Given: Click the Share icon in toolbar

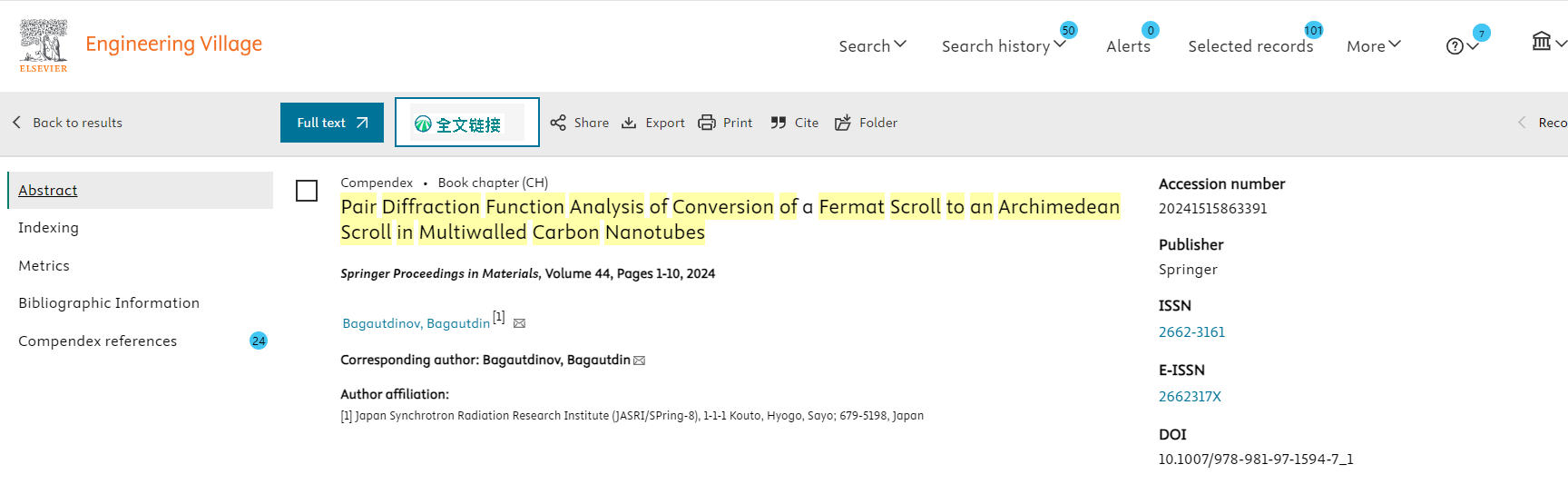Looking at the screenshot, I should click(558, 123).
